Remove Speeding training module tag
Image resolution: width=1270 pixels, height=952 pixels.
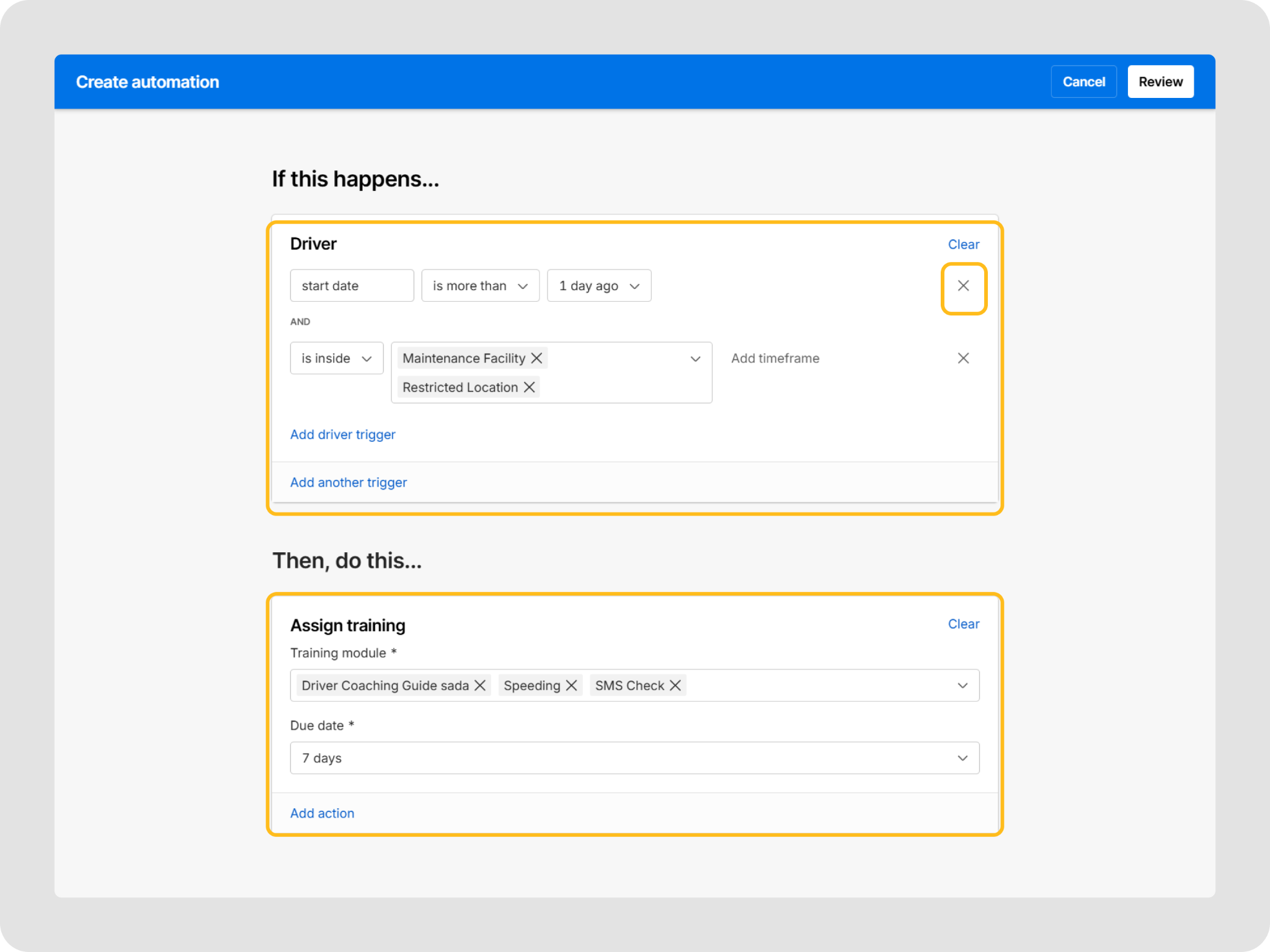tap(571, 685)
